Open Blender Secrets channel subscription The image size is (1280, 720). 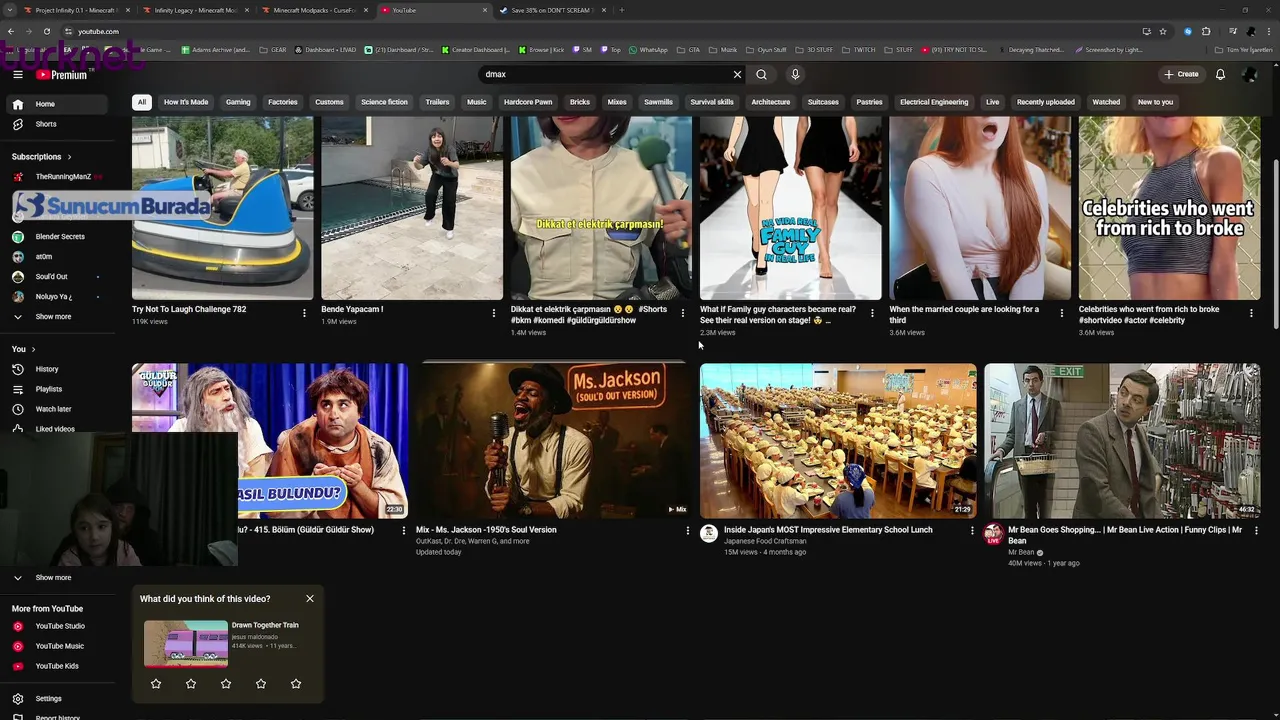pyautogui.click(x=62, y=237)
